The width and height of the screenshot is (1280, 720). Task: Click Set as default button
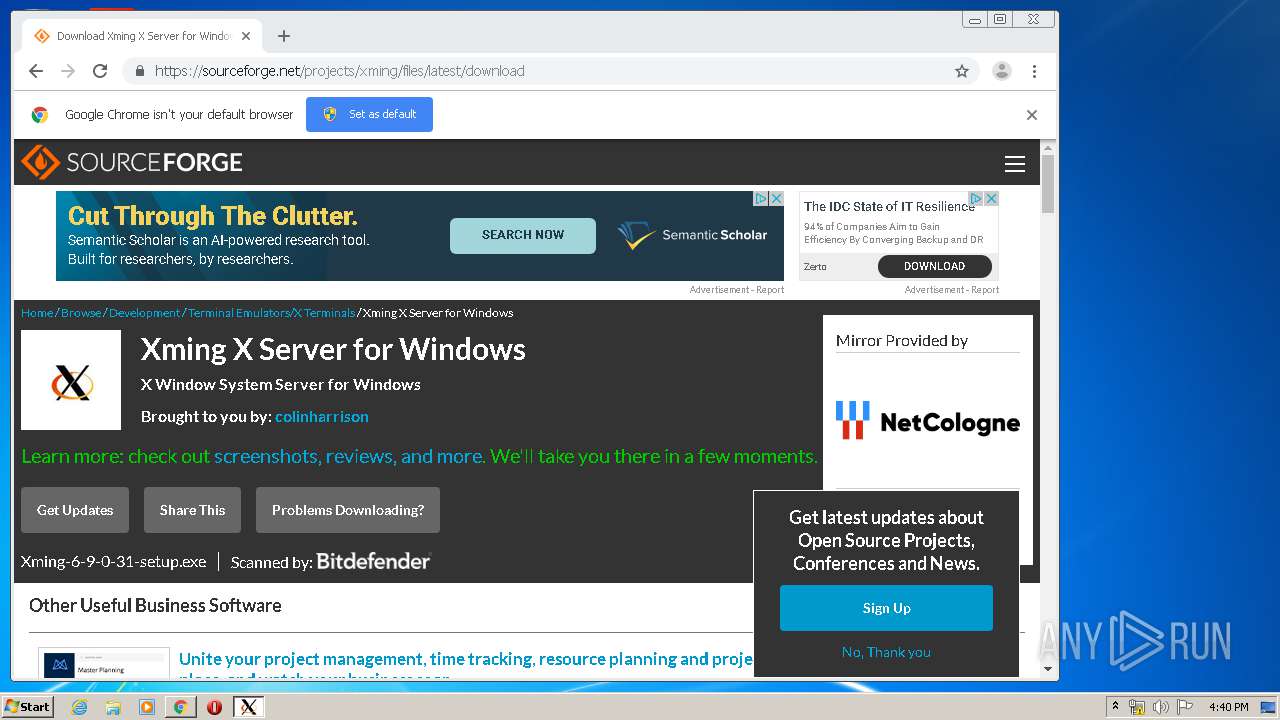click(369, 114)
